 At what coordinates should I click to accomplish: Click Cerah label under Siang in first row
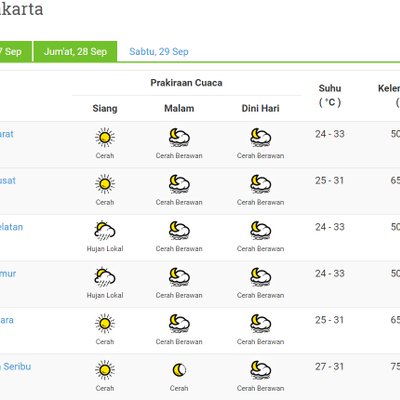(x=105, y=156)
